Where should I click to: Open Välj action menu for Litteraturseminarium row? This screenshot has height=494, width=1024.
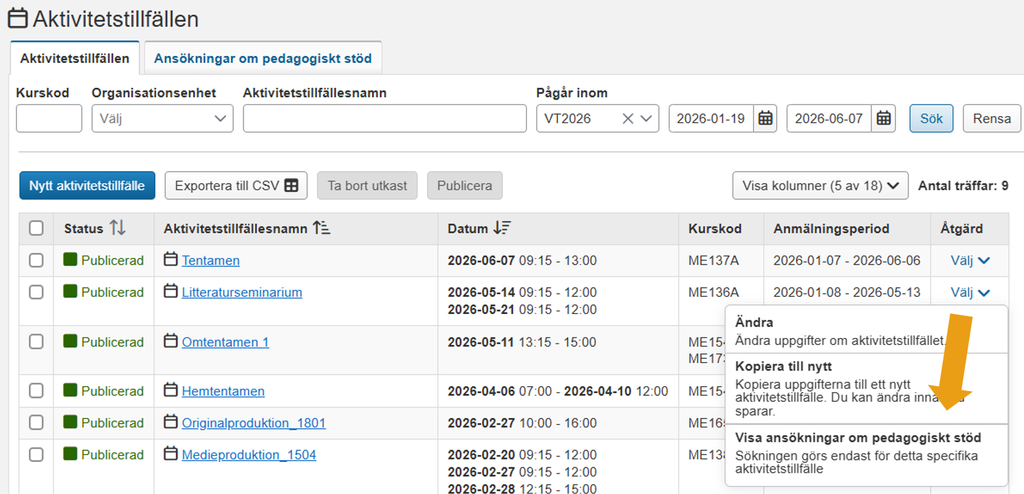970,292
